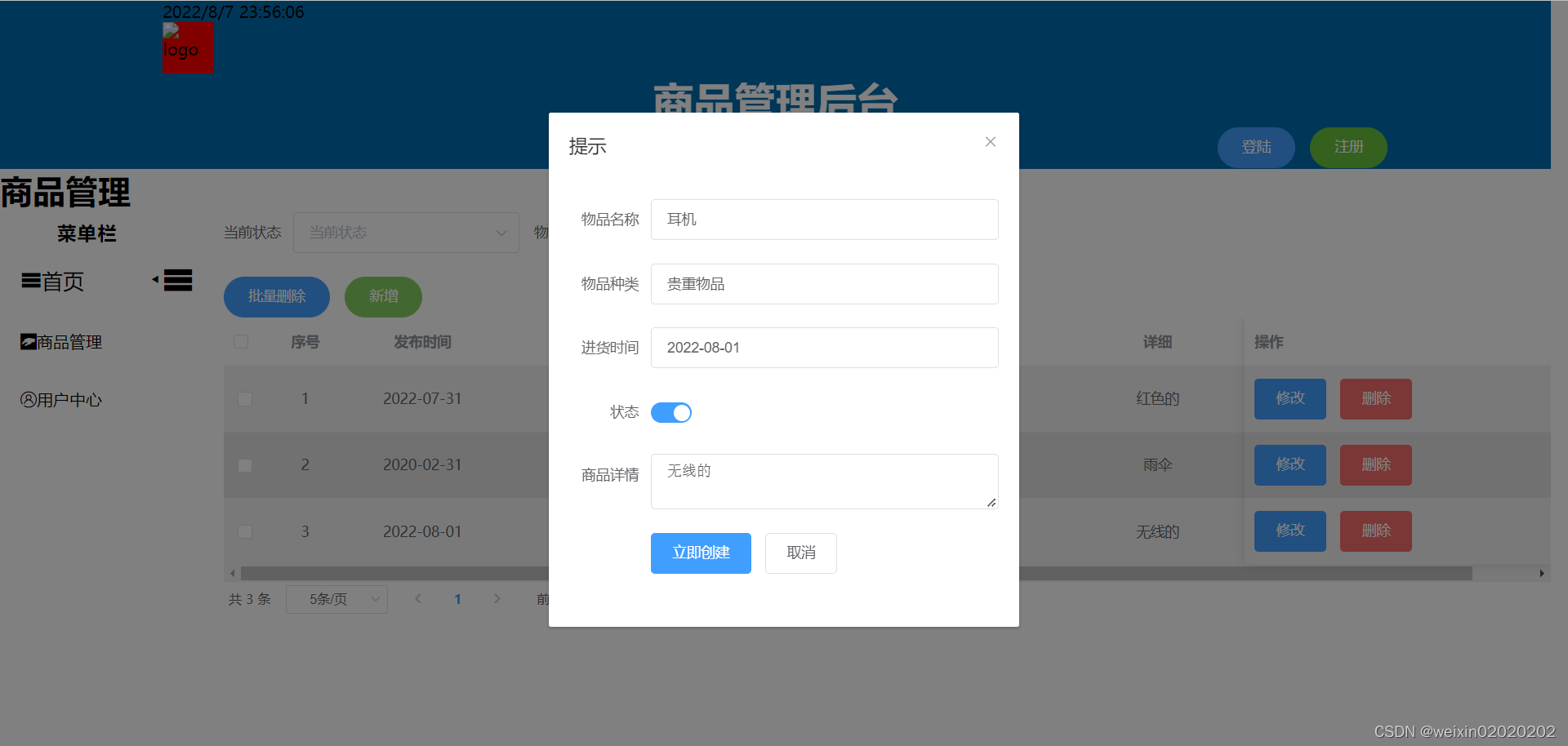The height and width of the screenshot is (746, 1568).
Task: Open the 5条/页 page size dropdown
Action: [x=336, y=598]
